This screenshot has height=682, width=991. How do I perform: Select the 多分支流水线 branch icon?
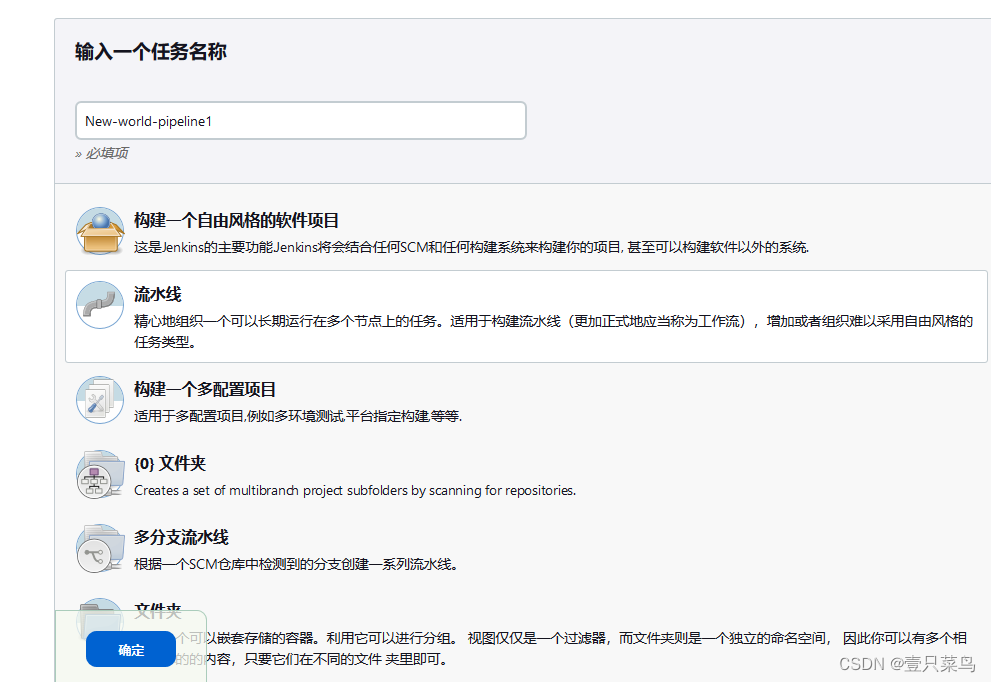click(100, 548)
